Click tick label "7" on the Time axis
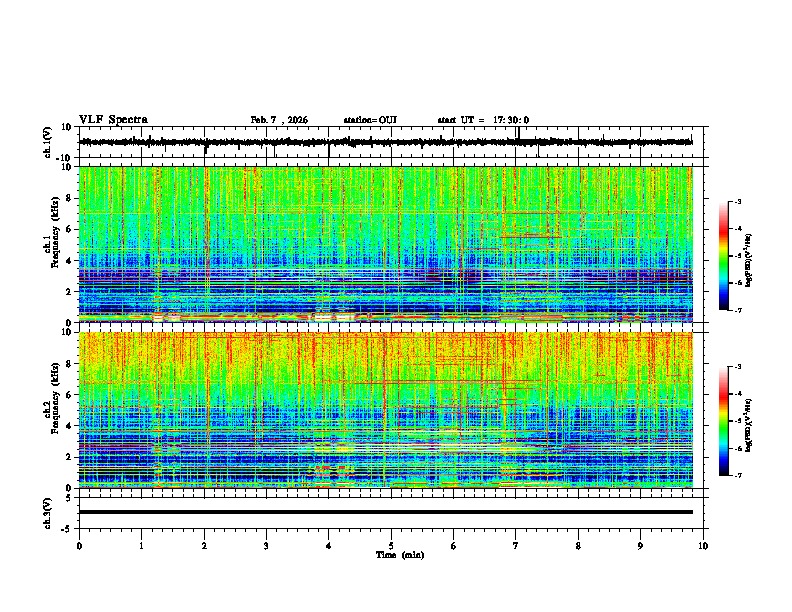 click(516, 545)
